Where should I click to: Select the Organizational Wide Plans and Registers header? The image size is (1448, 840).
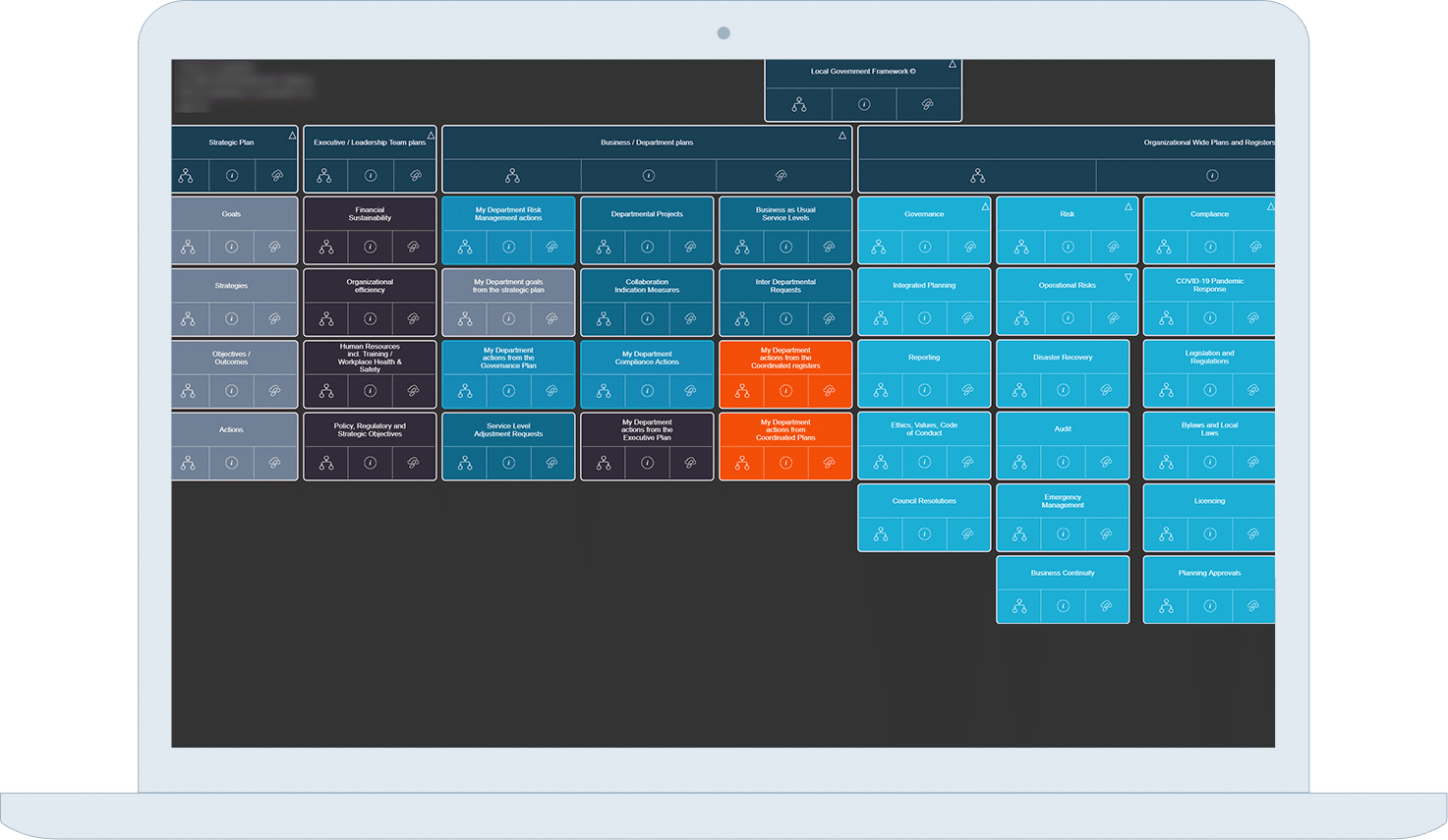pos(1207,142)
